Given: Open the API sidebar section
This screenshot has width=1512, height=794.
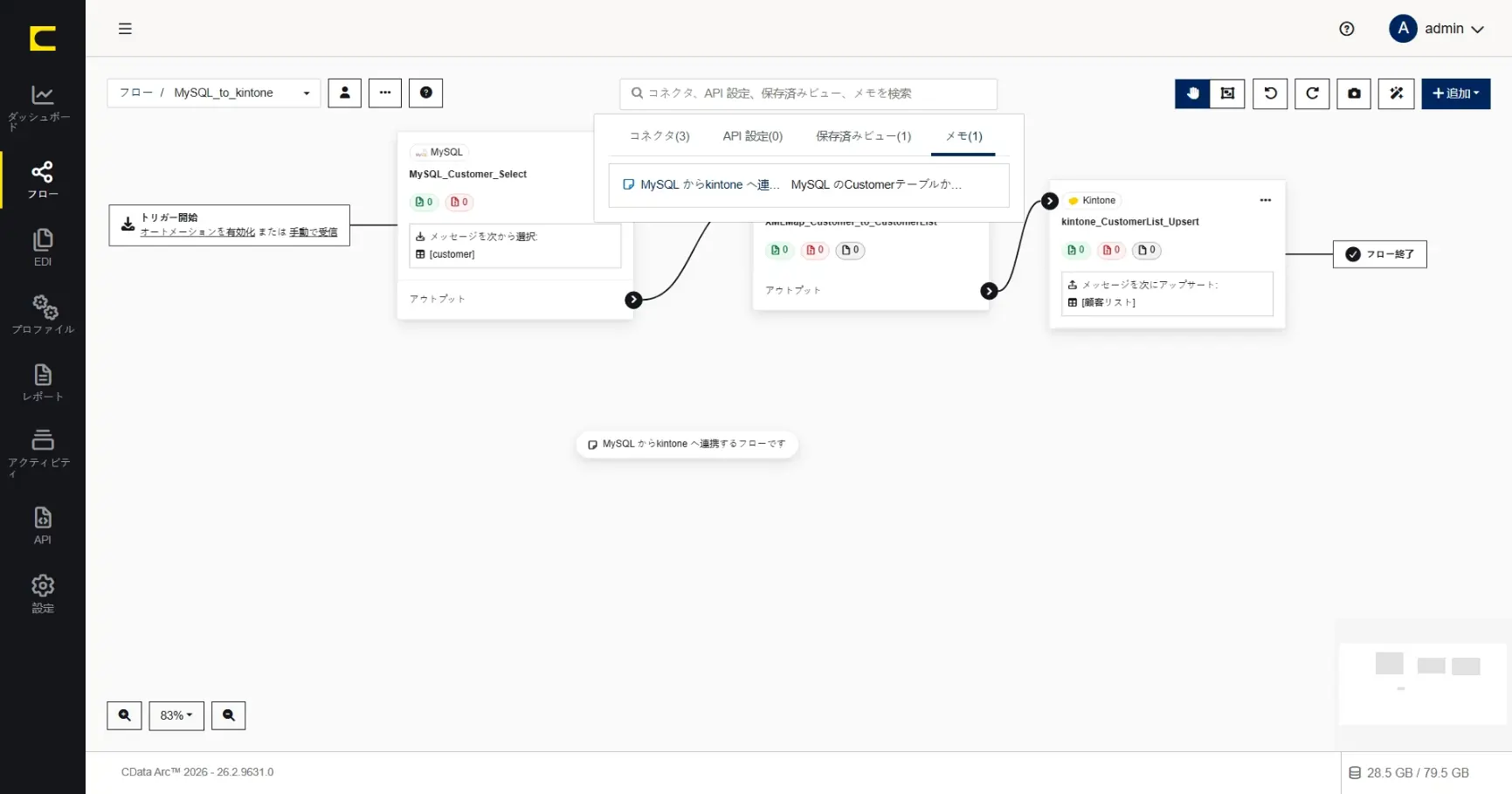Looking at the screenshot, I should 42,526.
